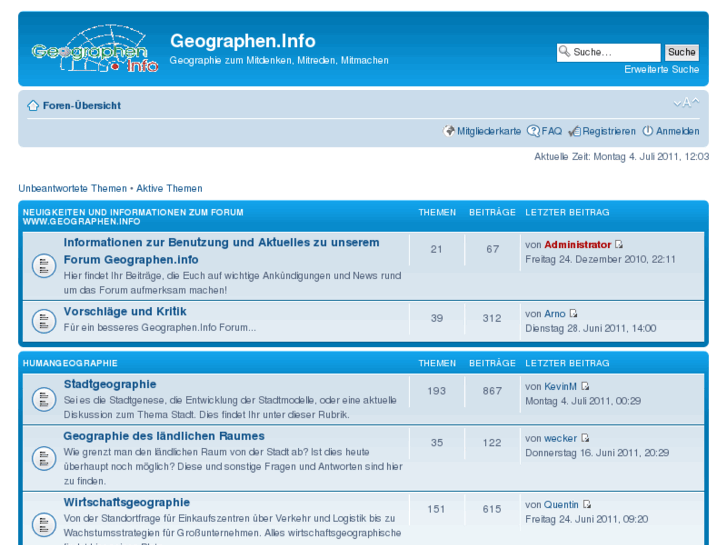
Task: View latest post icon next to Administrator
Action: pos(619,244)
